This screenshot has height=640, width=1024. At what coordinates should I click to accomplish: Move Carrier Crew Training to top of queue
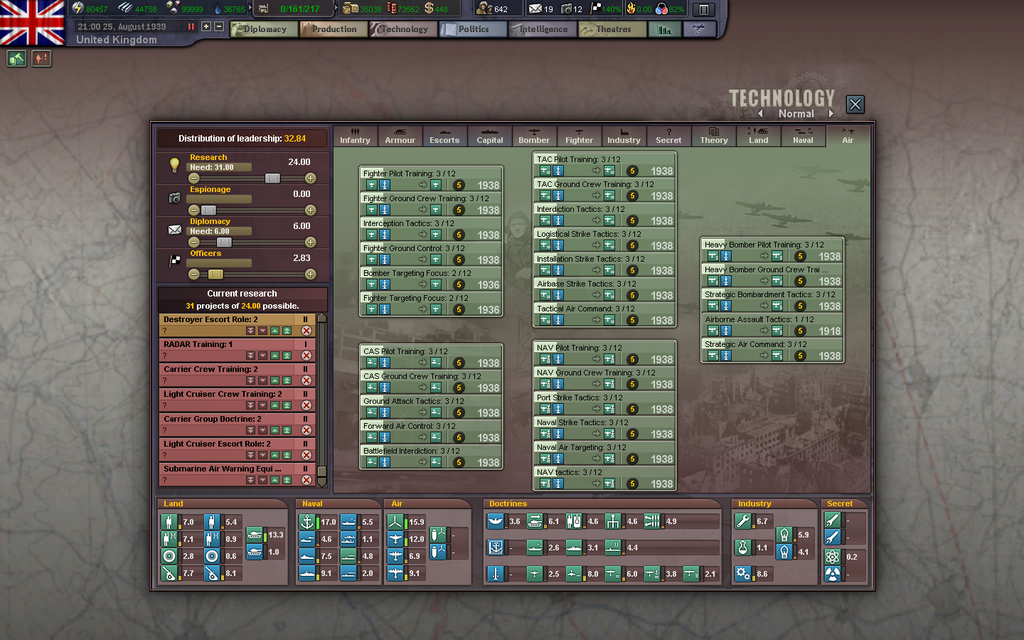[287, 381]
